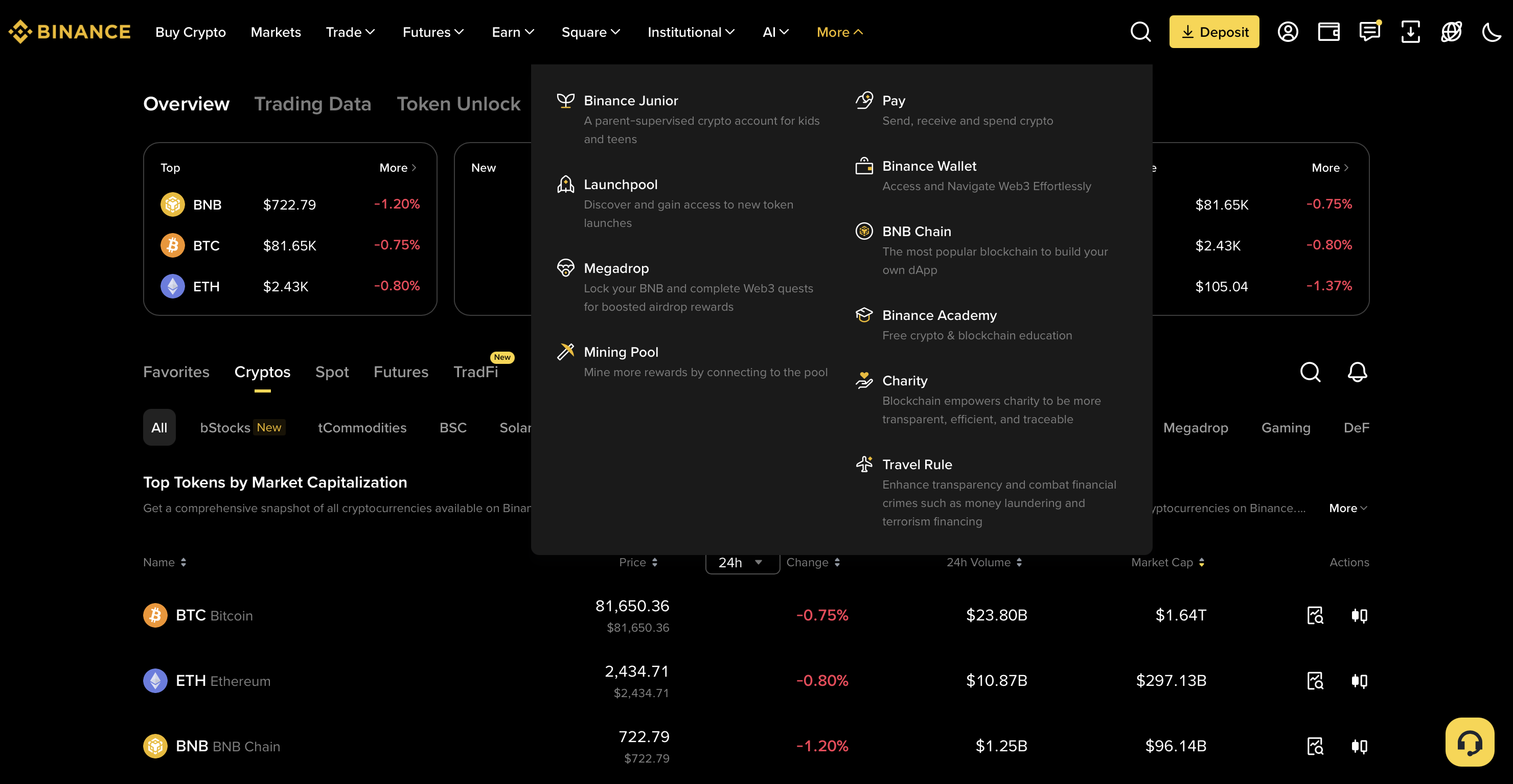Expand the Trade menu

350,32
